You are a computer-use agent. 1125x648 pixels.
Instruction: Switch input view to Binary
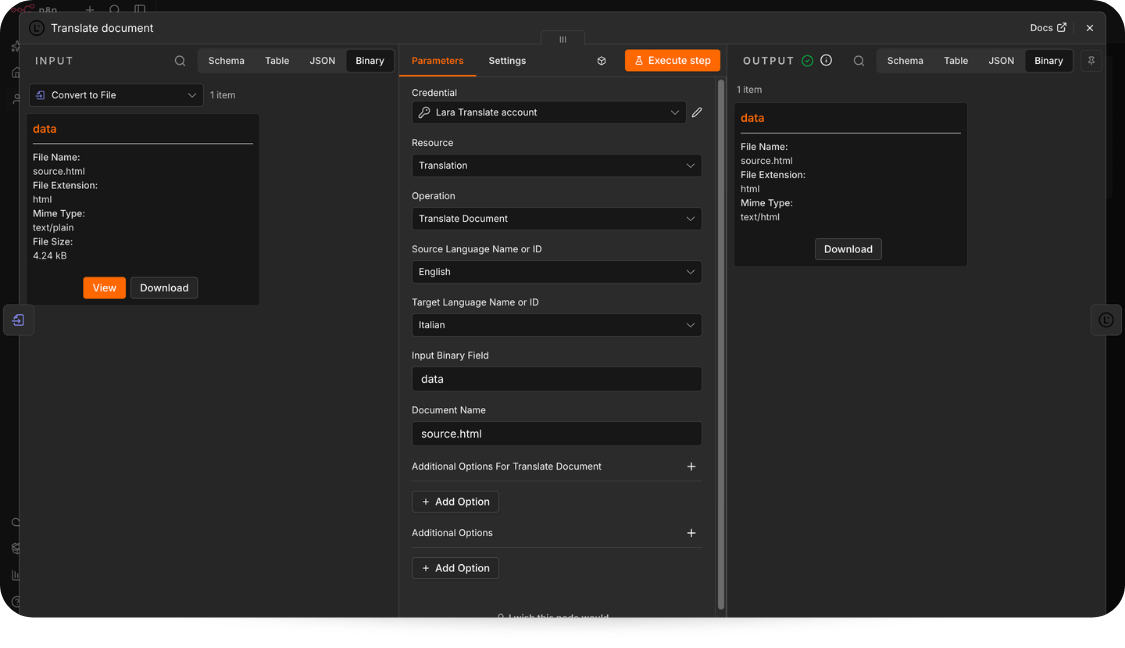[369, 61]
